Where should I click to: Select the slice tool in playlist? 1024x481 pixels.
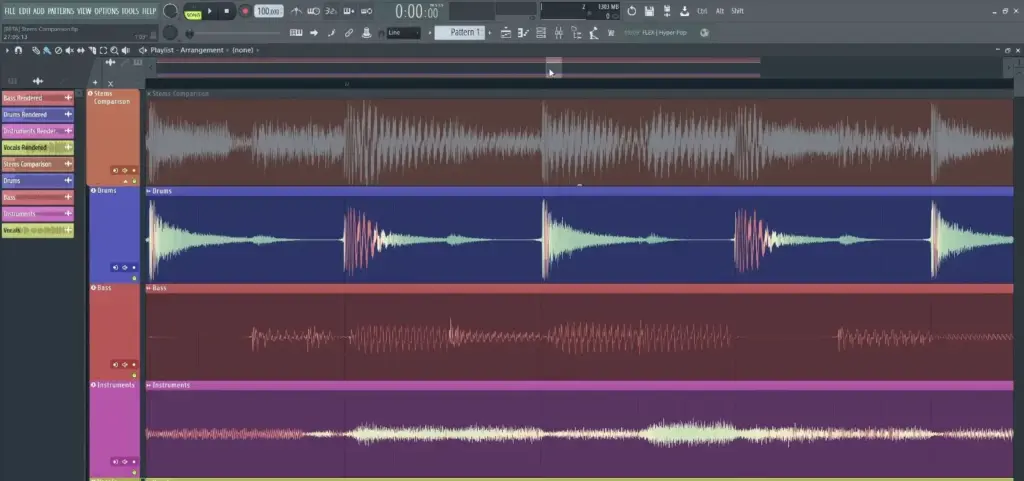(x=91, y=50)
